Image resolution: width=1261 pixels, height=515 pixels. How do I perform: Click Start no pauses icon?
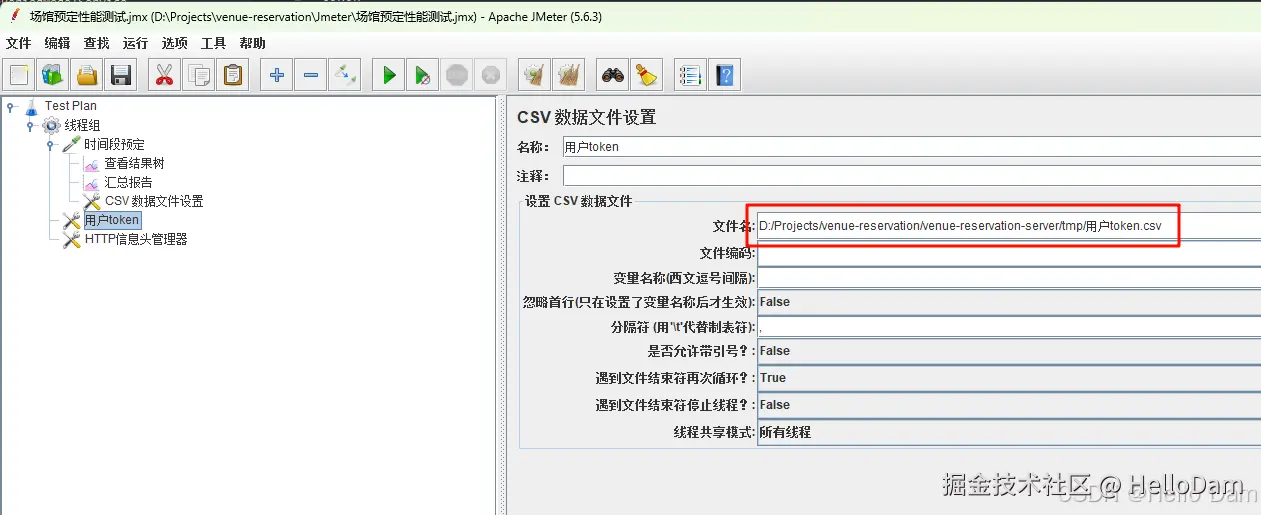coord(423,75)
